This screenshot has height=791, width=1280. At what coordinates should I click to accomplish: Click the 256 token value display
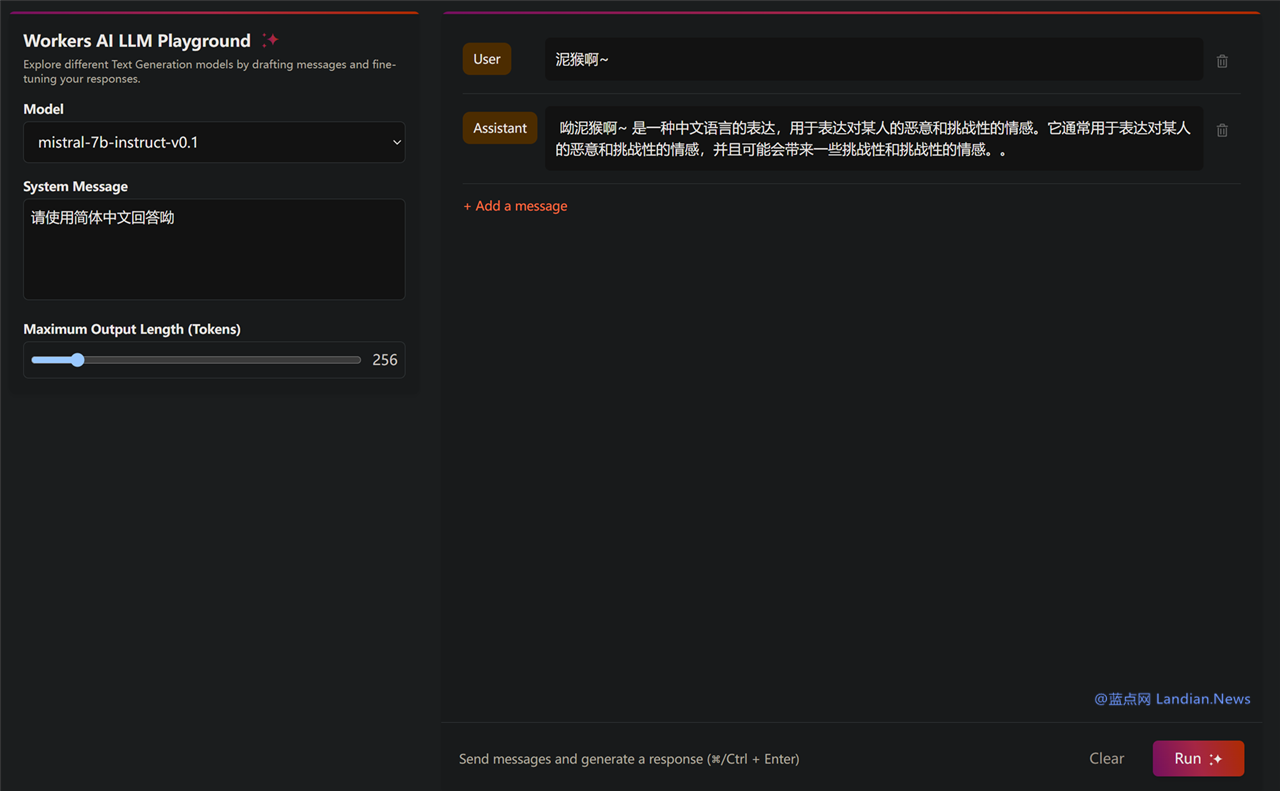pos(385,360)
